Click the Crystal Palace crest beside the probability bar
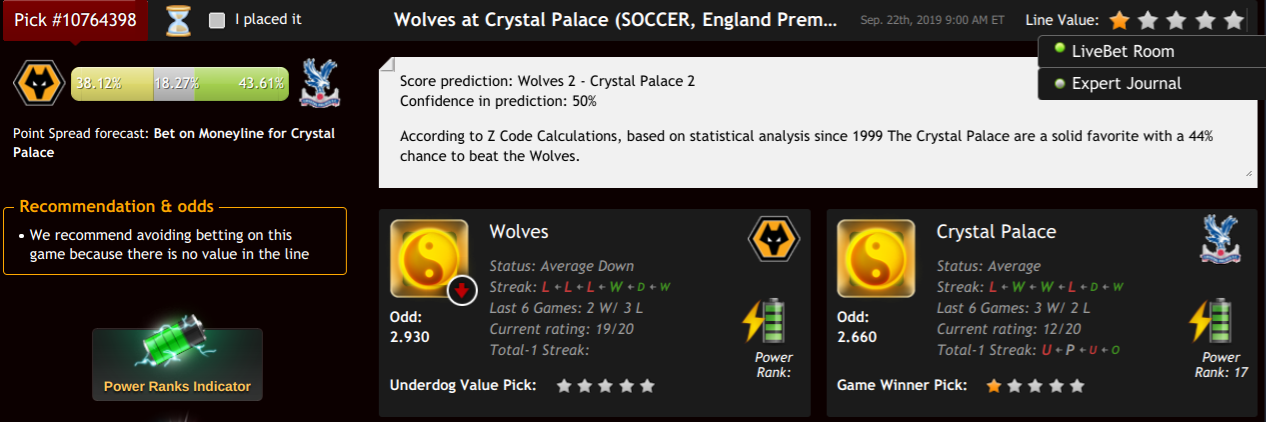This screenshot has width=1266, height=422. [x=321, y=82]
